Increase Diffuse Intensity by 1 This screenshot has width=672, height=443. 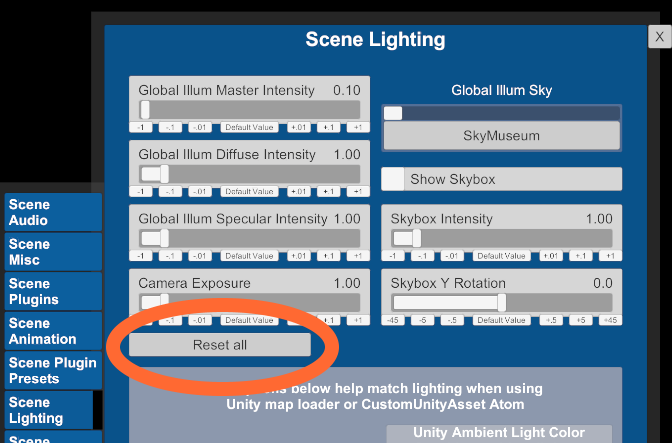358,192
